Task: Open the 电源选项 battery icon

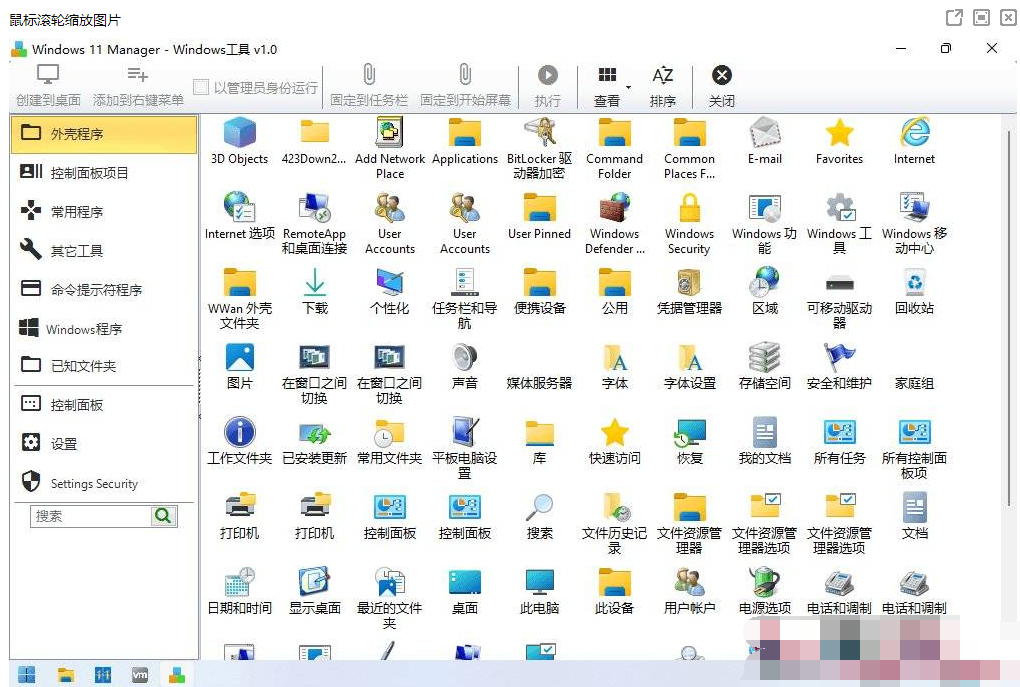Action: (x=764, y=590)
